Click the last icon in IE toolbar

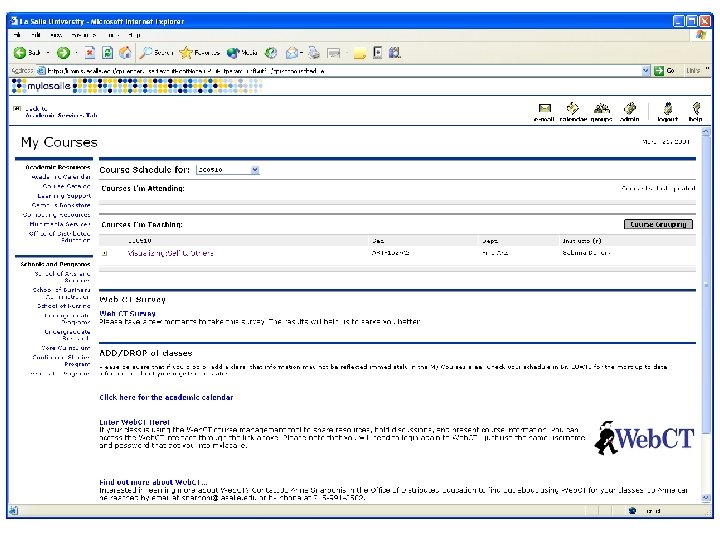tap(394, 53)
